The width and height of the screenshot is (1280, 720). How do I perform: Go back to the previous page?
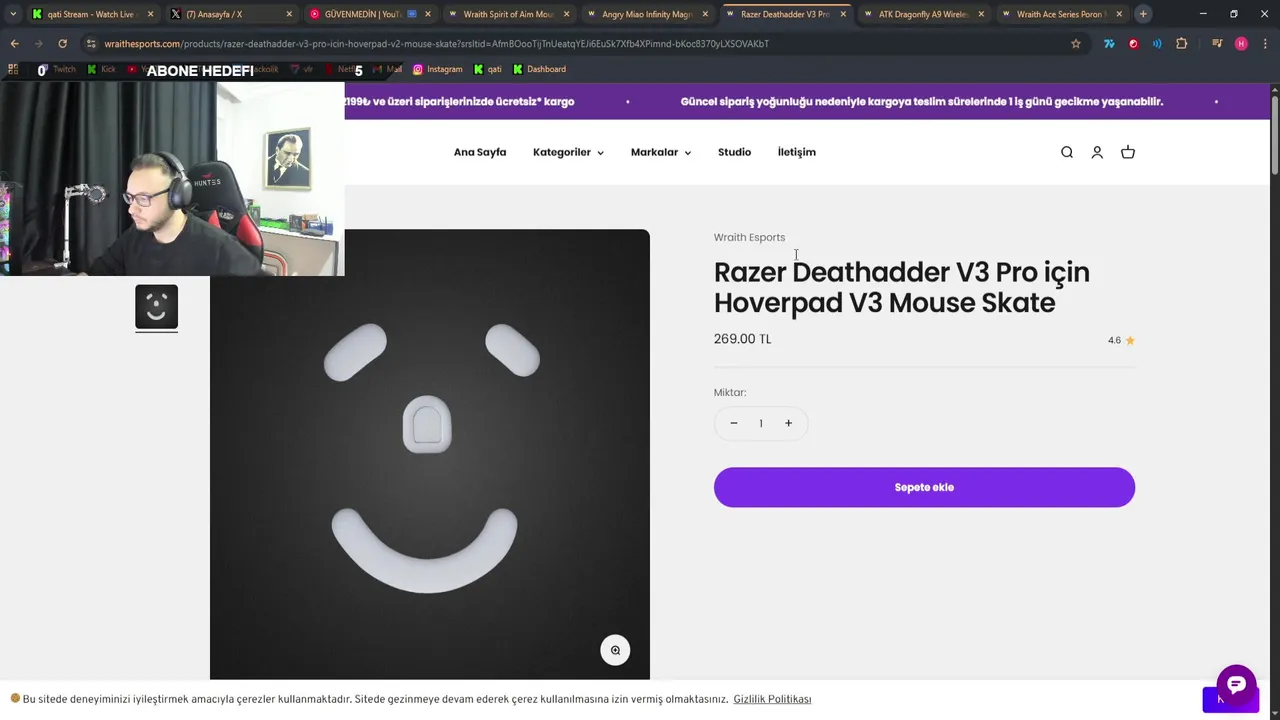tap(14, 44)
